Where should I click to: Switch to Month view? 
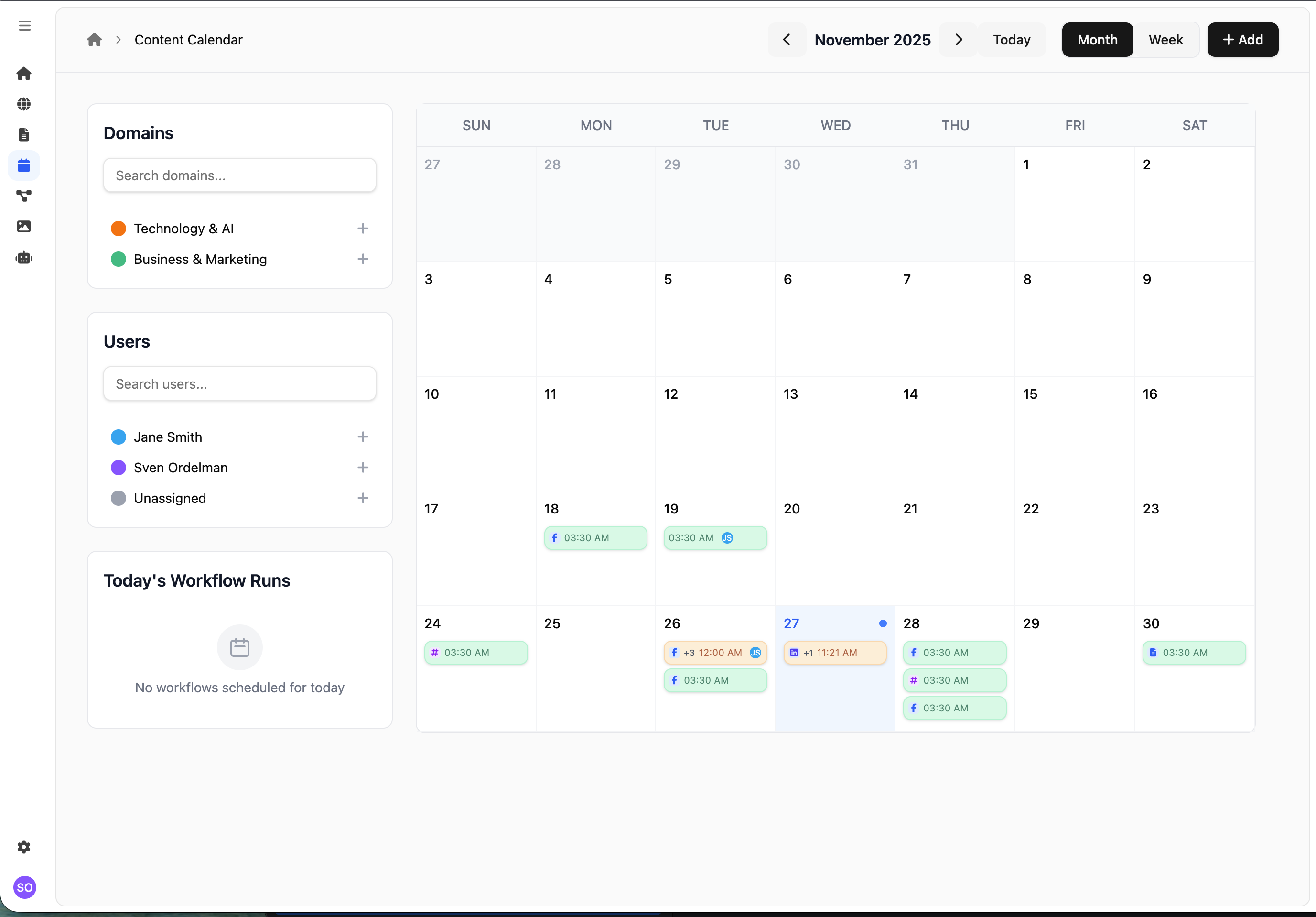coord(1097,40)
